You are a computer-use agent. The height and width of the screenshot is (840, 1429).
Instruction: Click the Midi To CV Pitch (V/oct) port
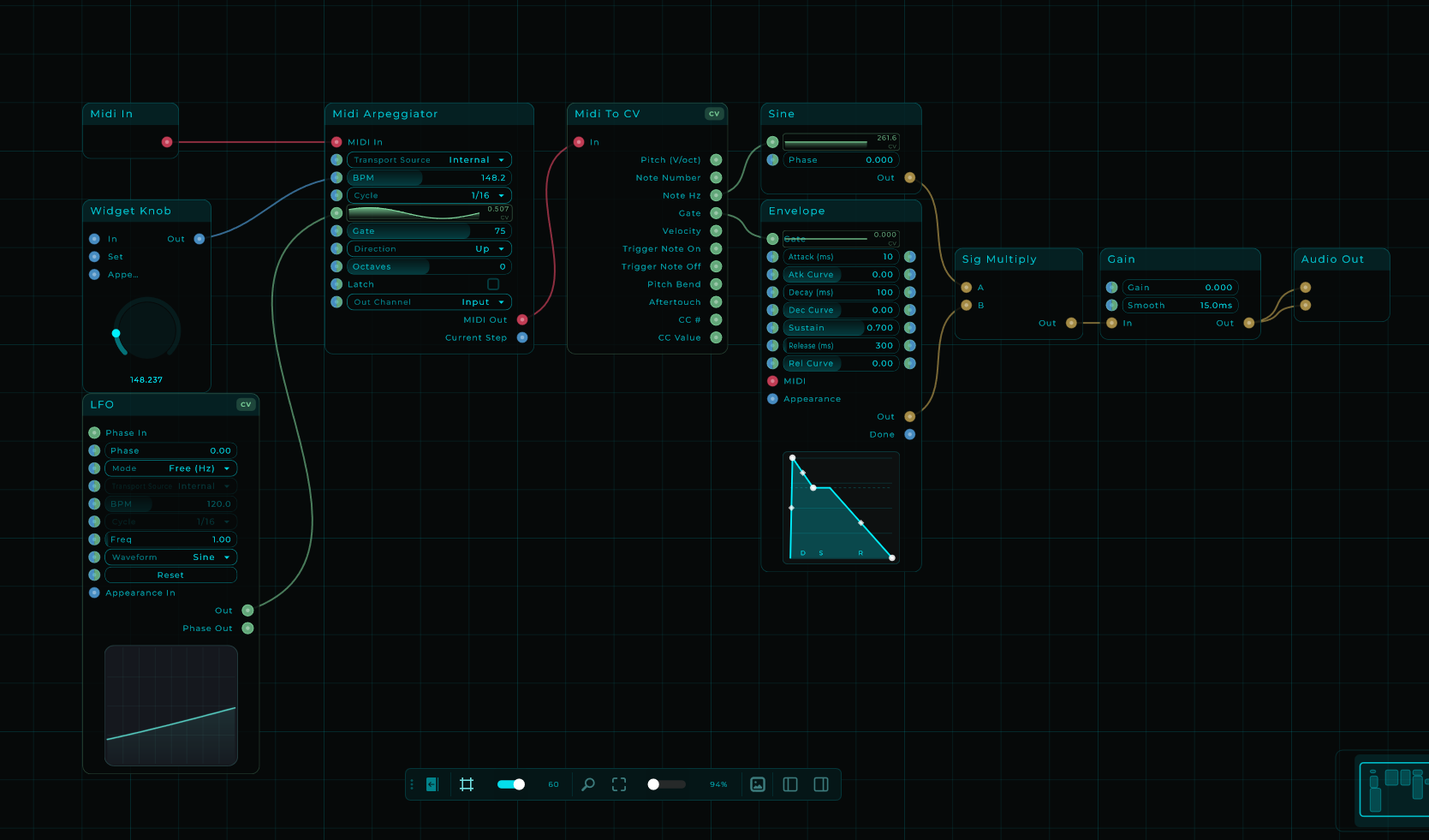[x=716, y=160]
